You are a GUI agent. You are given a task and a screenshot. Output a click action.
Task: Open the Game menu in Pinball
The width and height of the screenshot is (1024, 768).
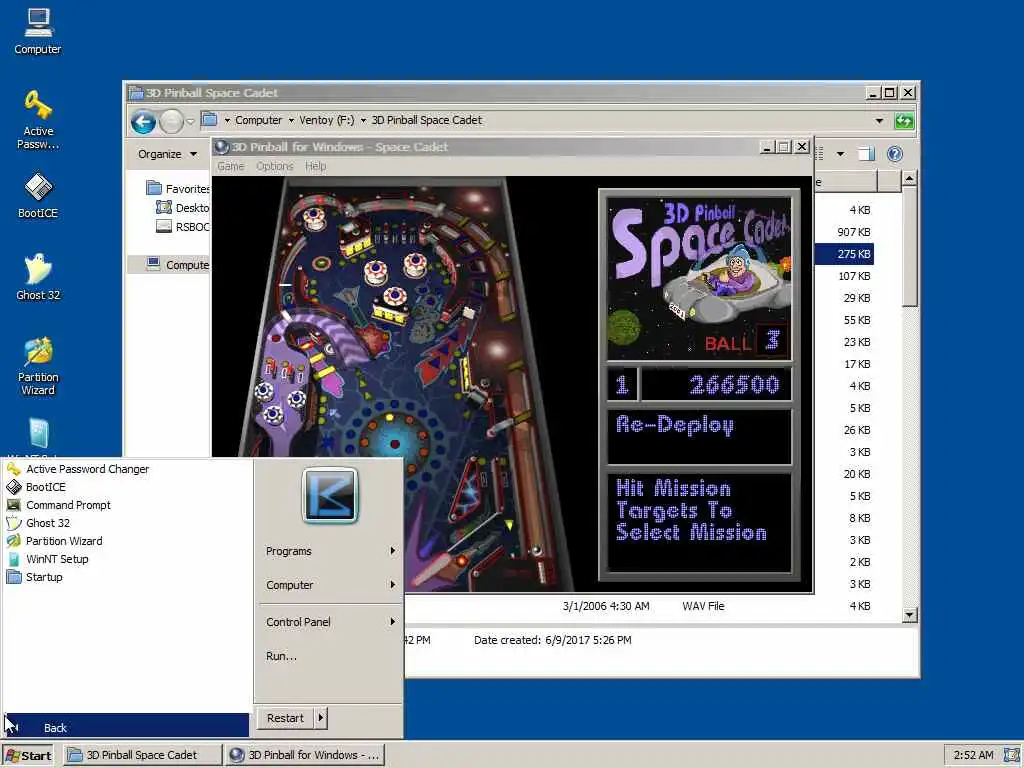231,167
